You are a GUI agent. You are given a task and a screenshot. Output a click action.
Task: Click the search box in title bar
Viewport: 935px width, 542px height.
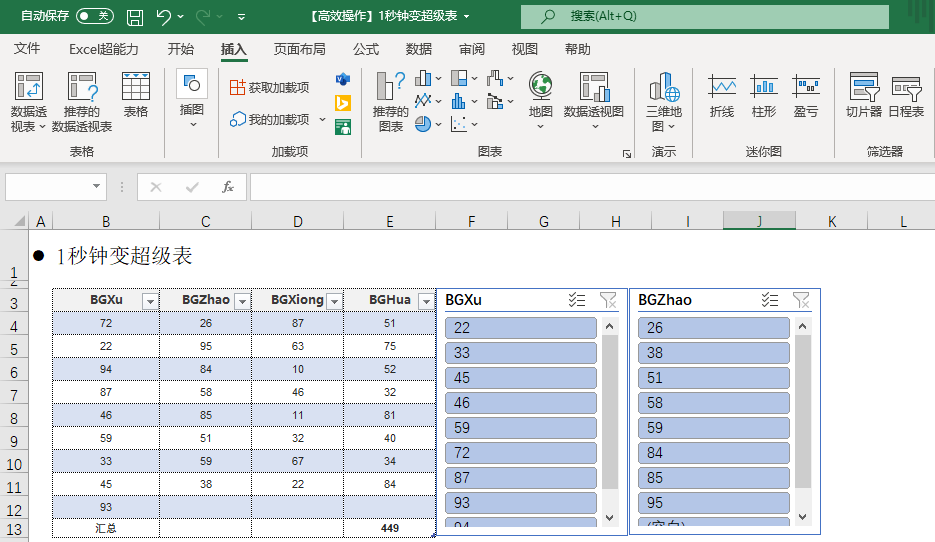coord(705,16)
